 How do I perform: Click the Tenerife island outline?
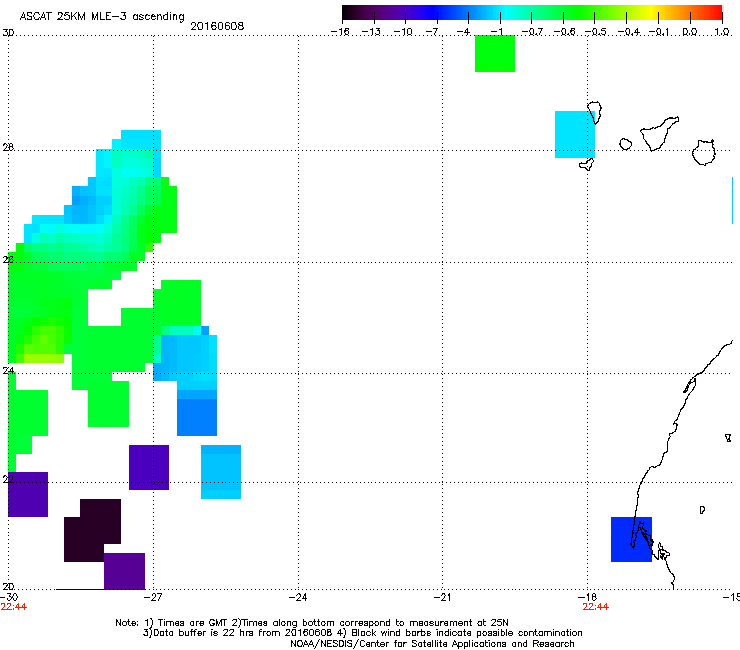pyautogui.click(x=659, y=133)
